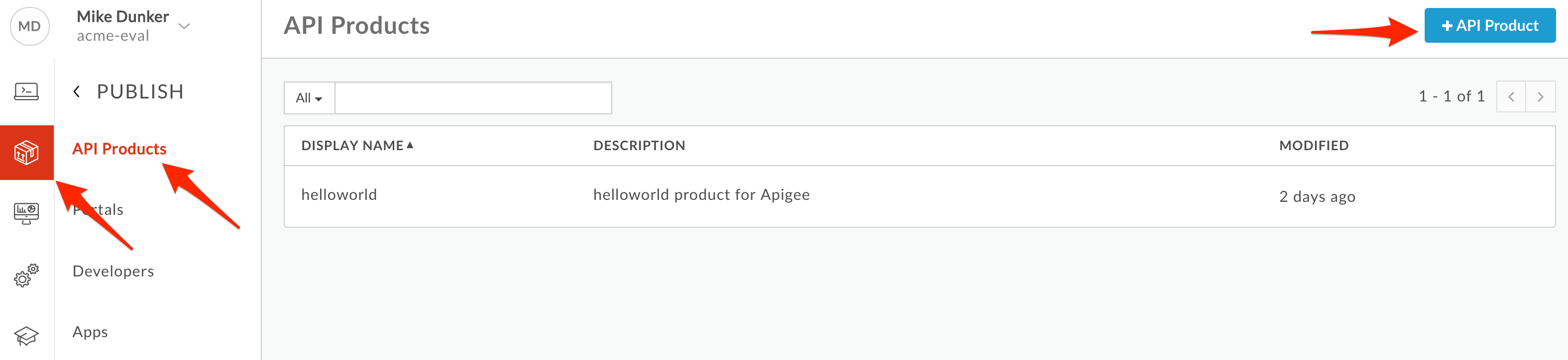Image resolution: width=1568 pixels, height=360 pixels.
Task: Open the Analyze monitor chart icon
Action: [x=26, y=213]
